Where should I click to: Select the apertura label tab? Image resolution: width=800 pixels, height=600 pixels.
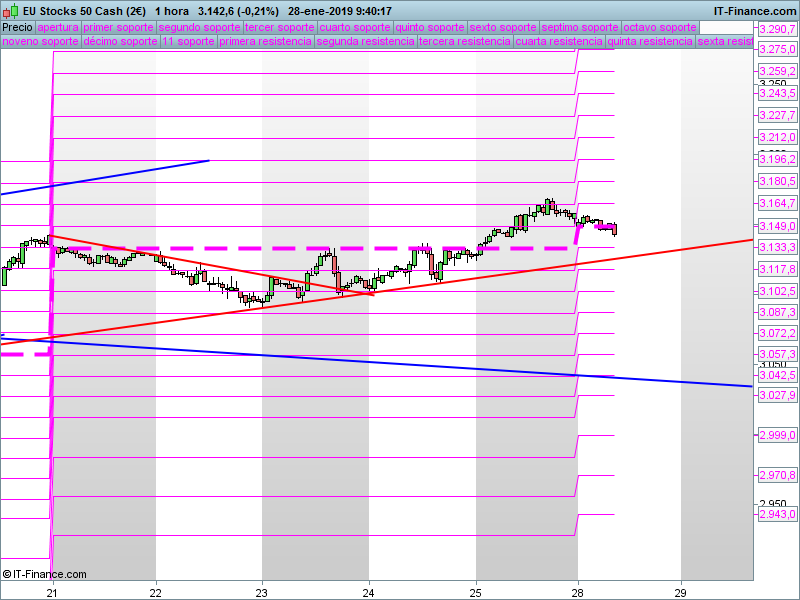pos(58,28)
